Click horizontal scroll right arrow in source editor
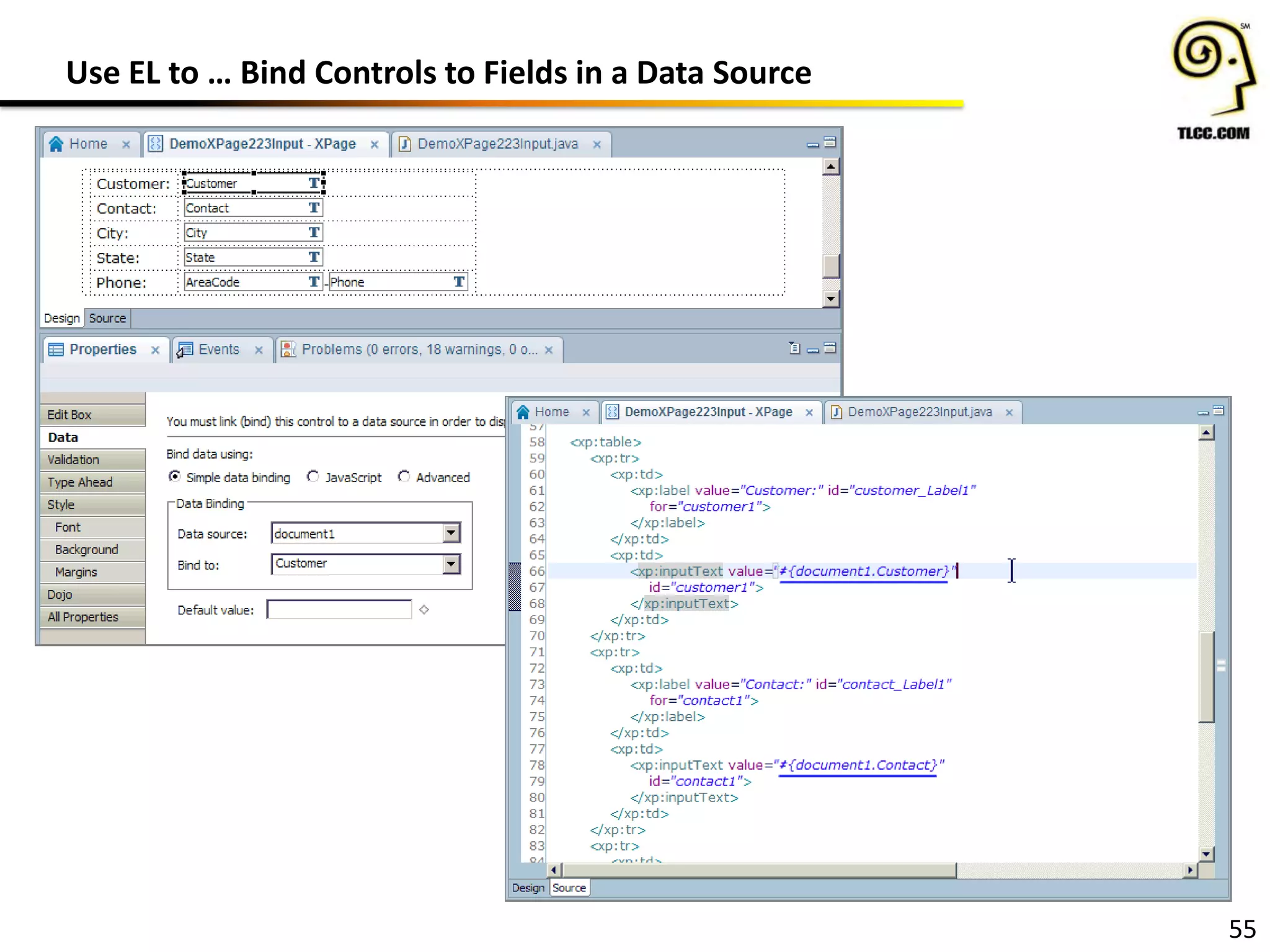This screenshot has height=952, width=1270. click(x=1189, y=870)
